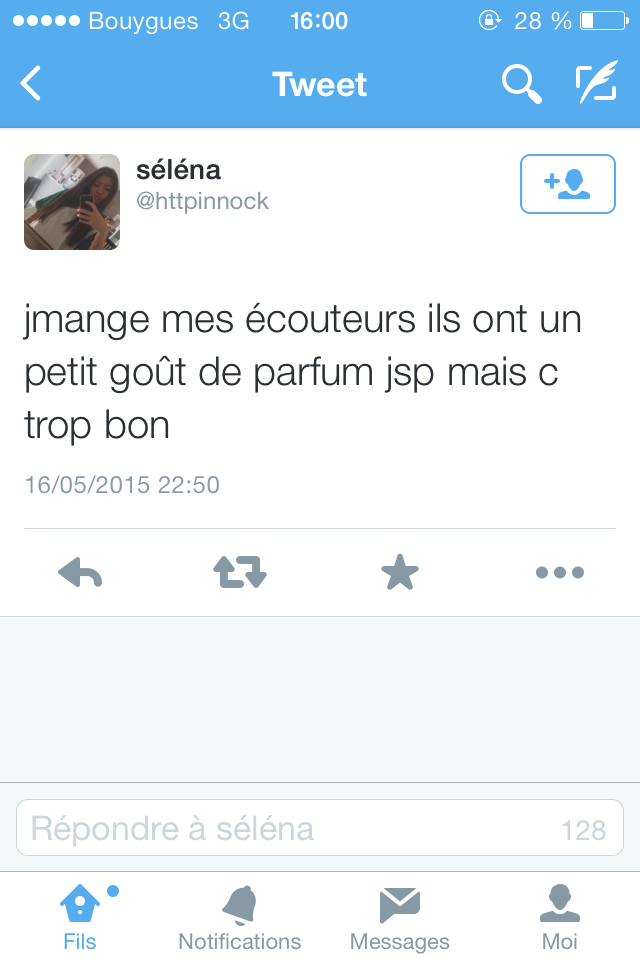Switch to the Fils tab
Image resolution: width=640 pixels, height=960 pixels.
click(x=80, y=917)
